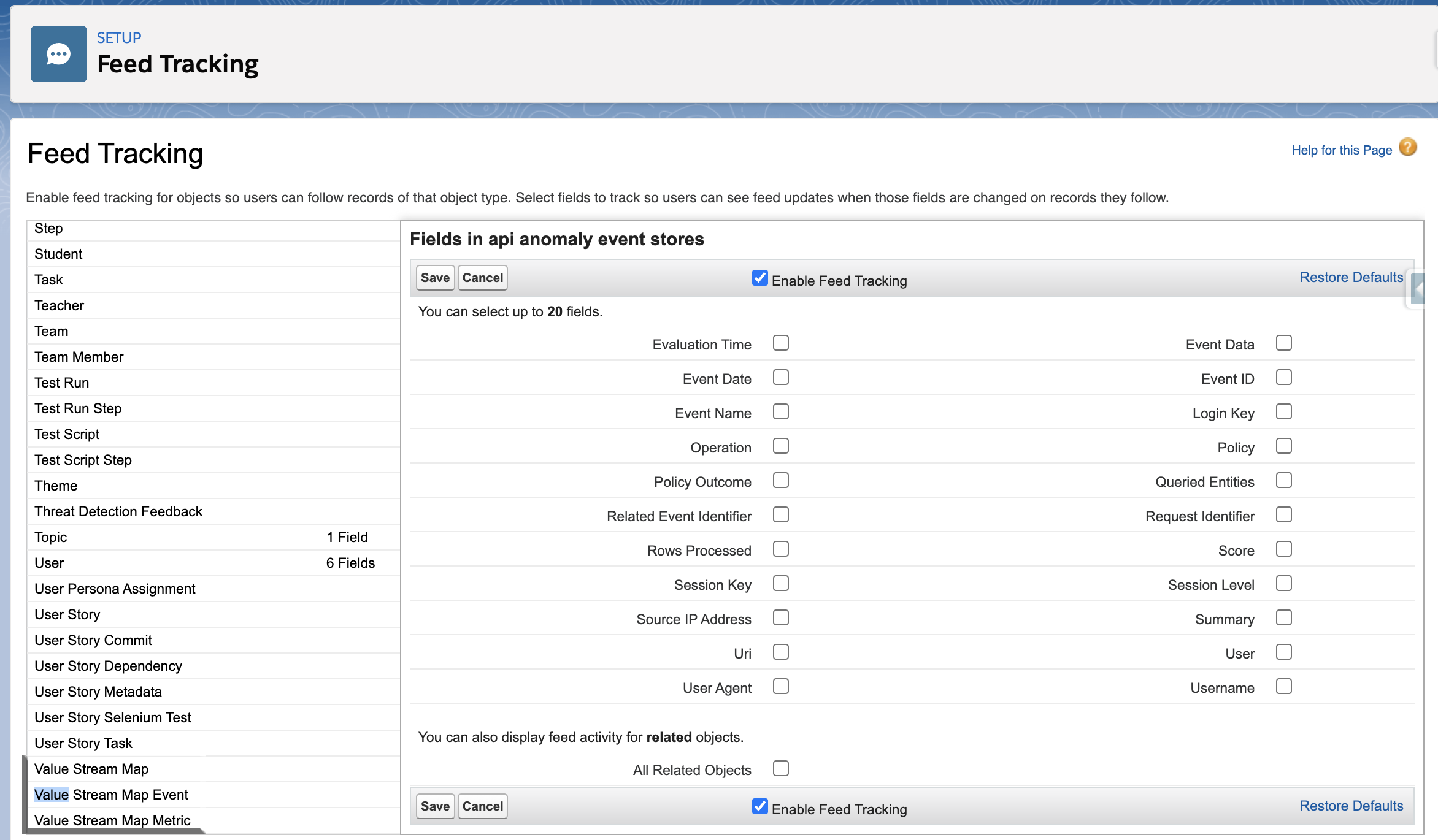Click the top Restore Defaults link
1438x840 pixels.
[1351, 277]
